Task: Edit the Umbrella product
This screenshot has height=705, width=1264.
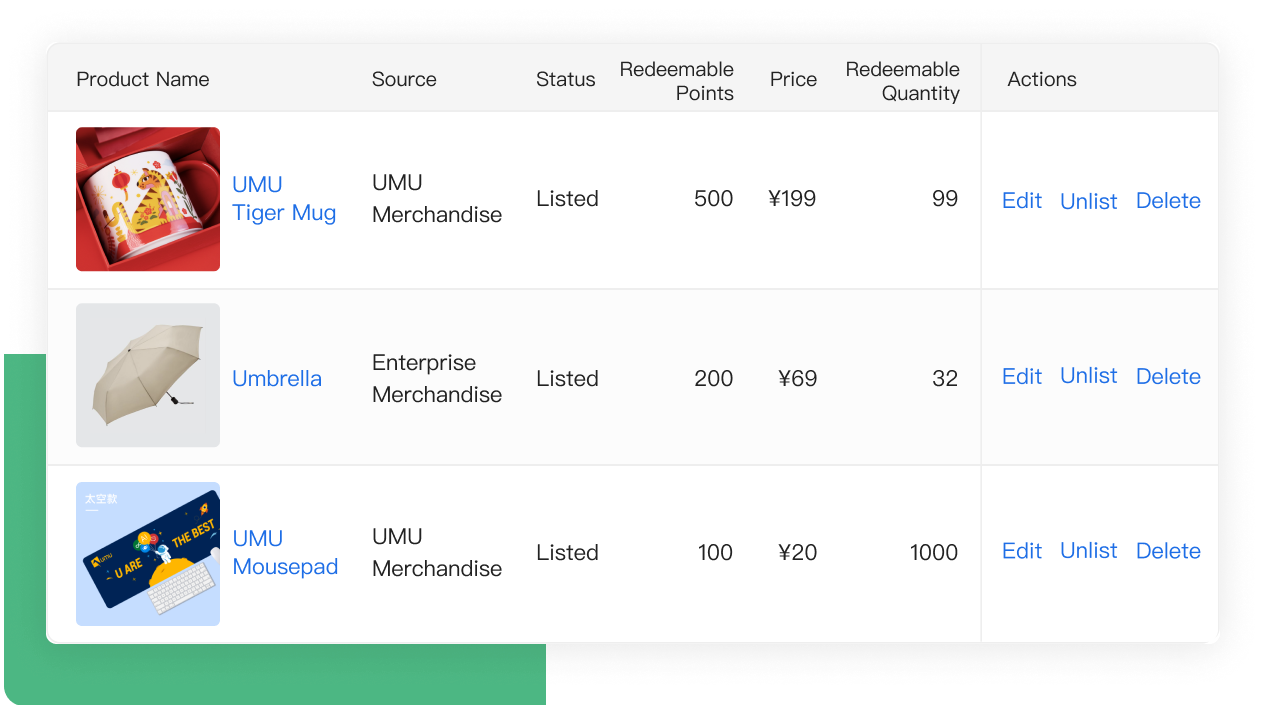Action: click(x=1022, y=376)
